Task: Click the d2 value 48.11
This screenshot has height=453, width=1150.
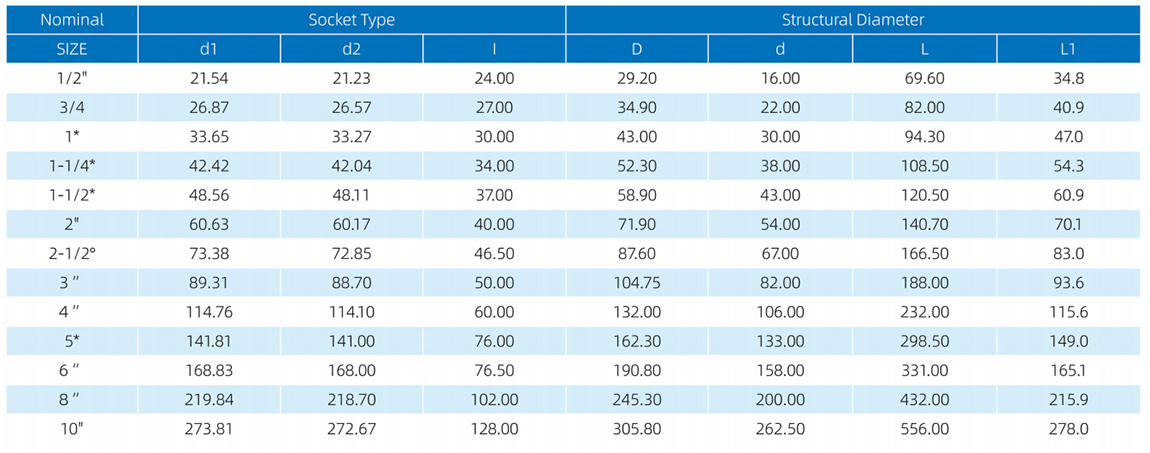Action: click(351, 195)
